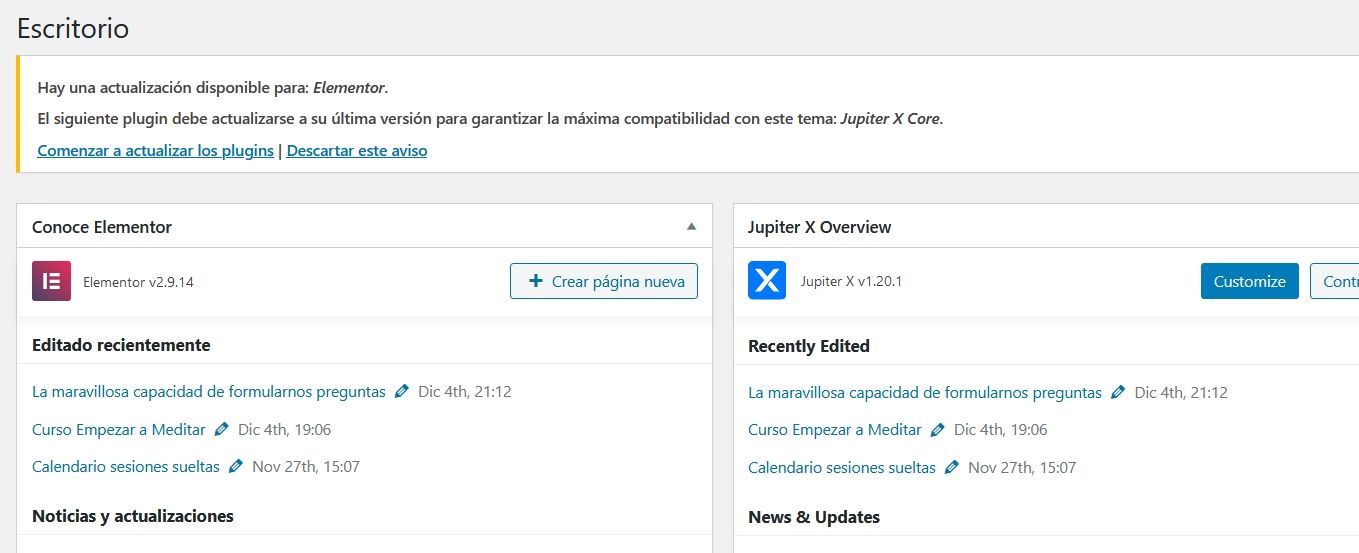Open 'Calendario sesiones sueltas' in Jupiter X Overview
This screenshot has width=1359, height=553.
coord(842,467)
